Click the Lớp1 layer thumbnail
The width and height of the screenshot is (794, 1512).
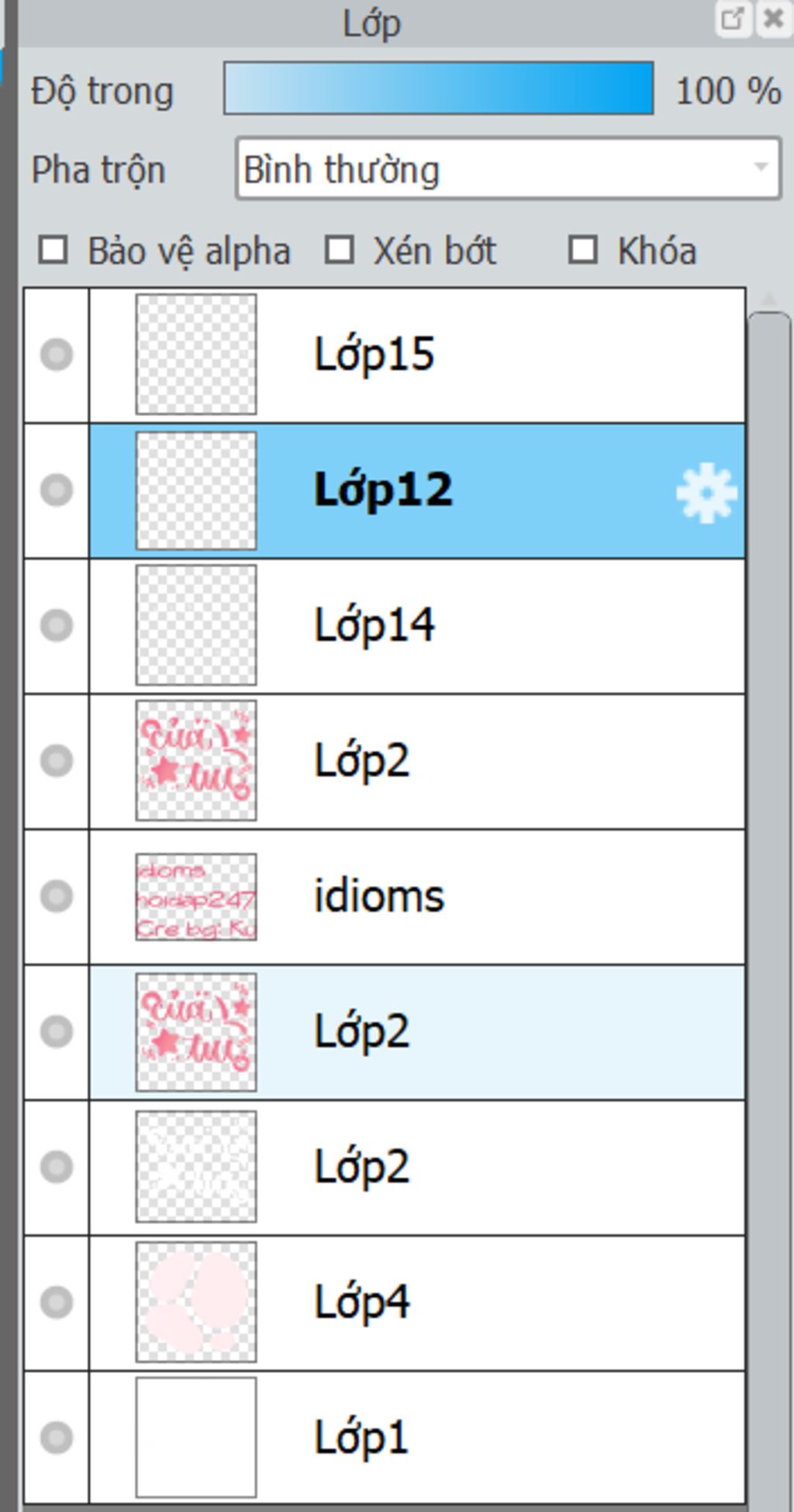point(196,1437)
